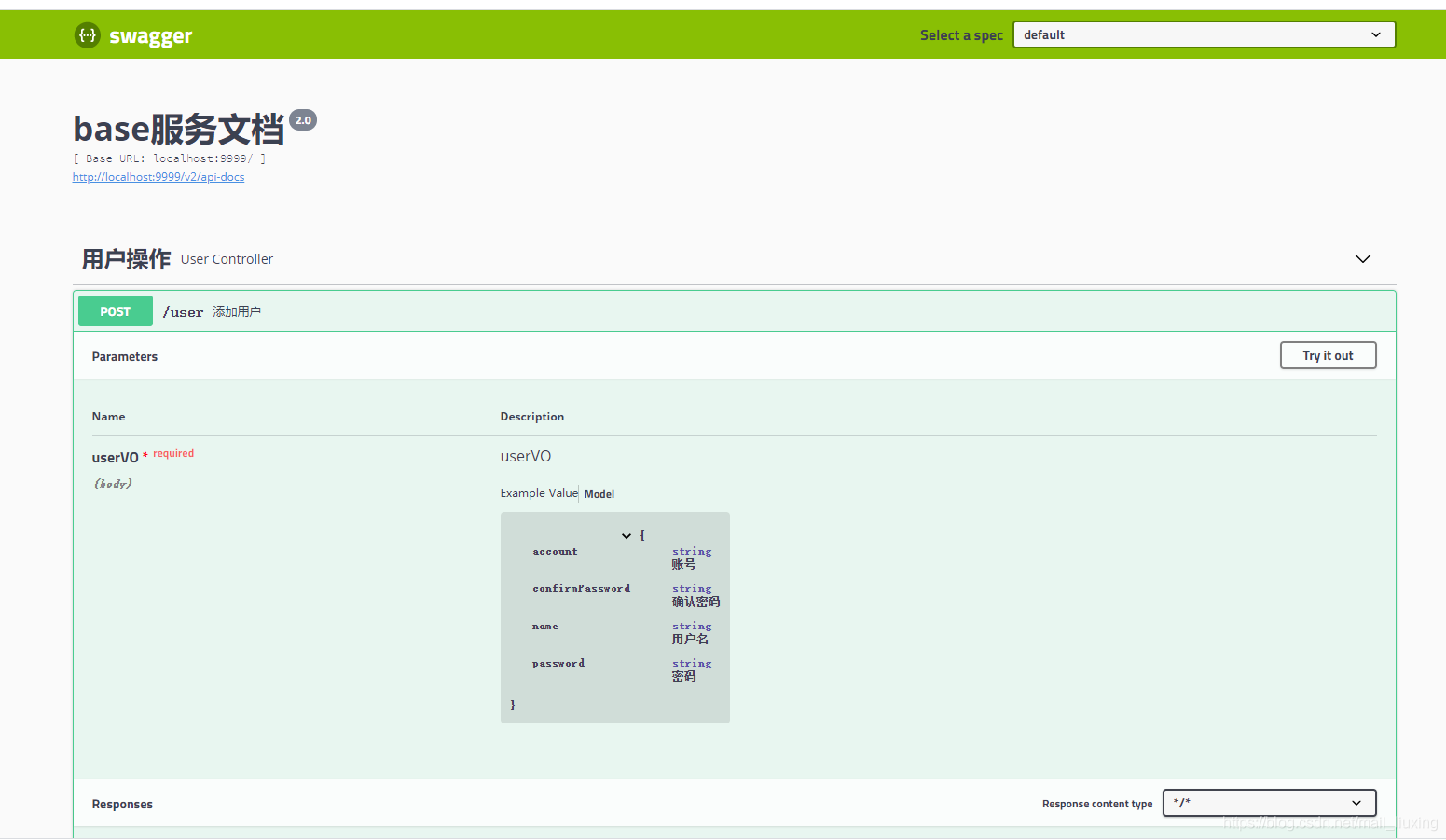Click the 添加用户 endpoint summary
Screen dimensions: 1446x840
click(x=237, y=311)
